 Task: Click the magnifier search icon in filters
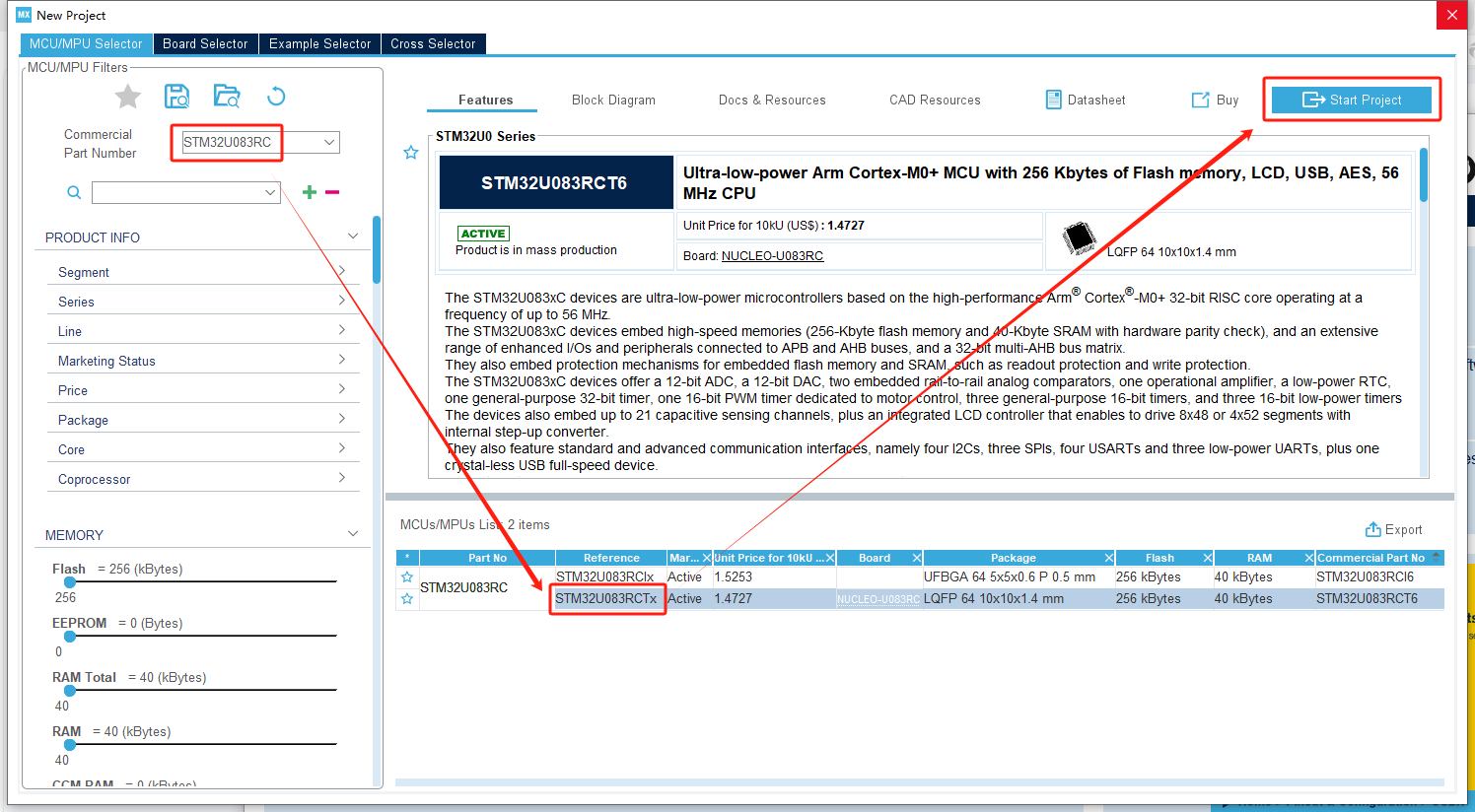pos(74,192)
